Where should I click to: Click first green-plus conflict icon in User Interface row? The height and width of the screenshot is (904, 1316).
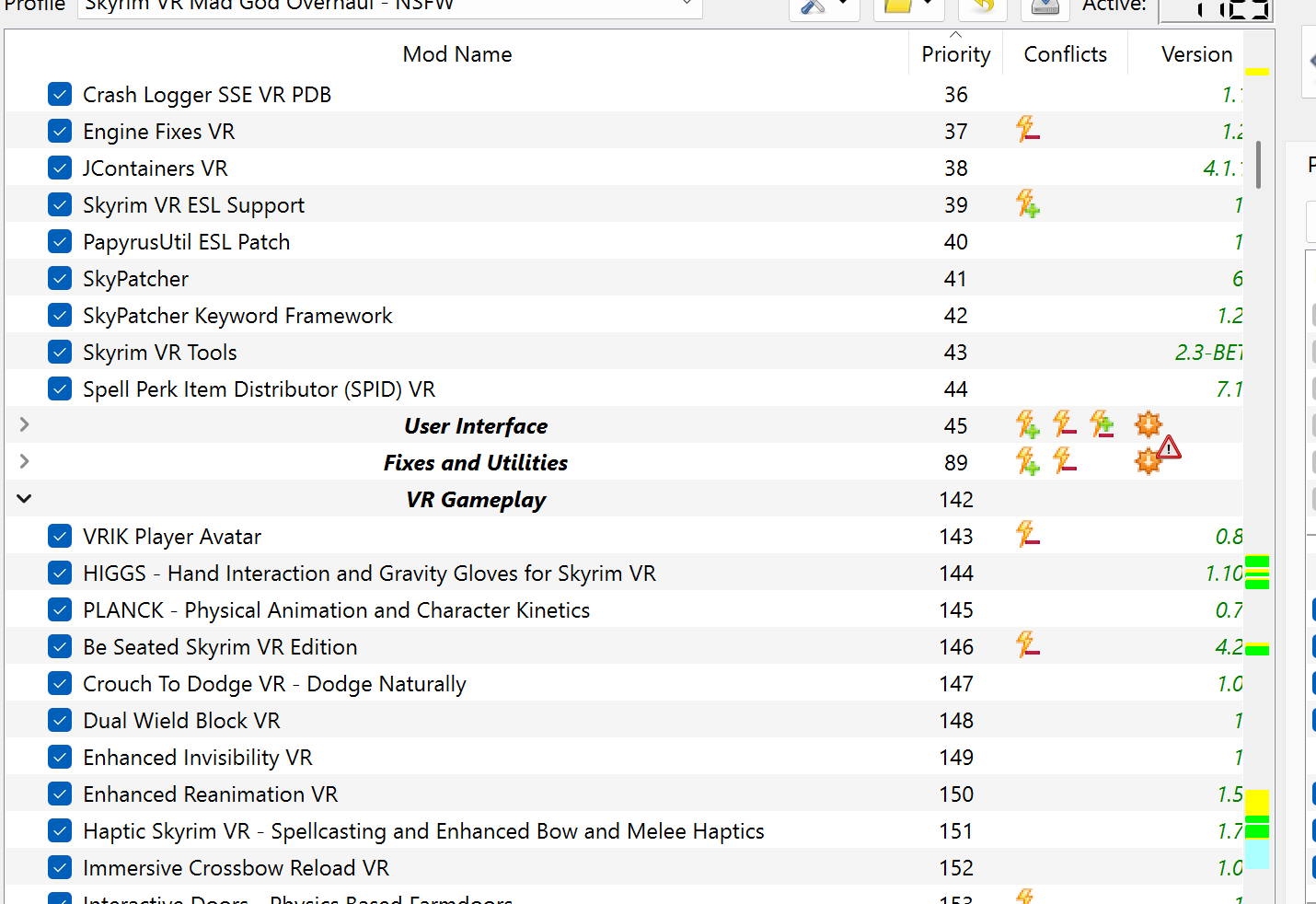tap(1028, 423)
